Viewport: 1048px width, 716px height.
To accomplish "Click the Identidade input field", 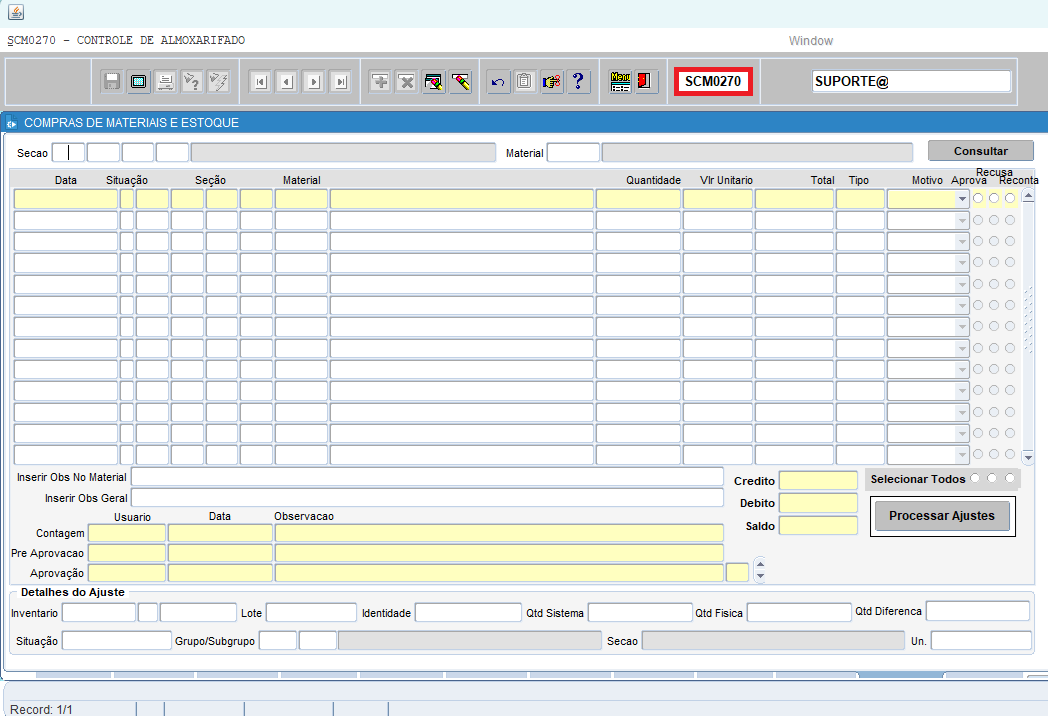I will 468,612.
